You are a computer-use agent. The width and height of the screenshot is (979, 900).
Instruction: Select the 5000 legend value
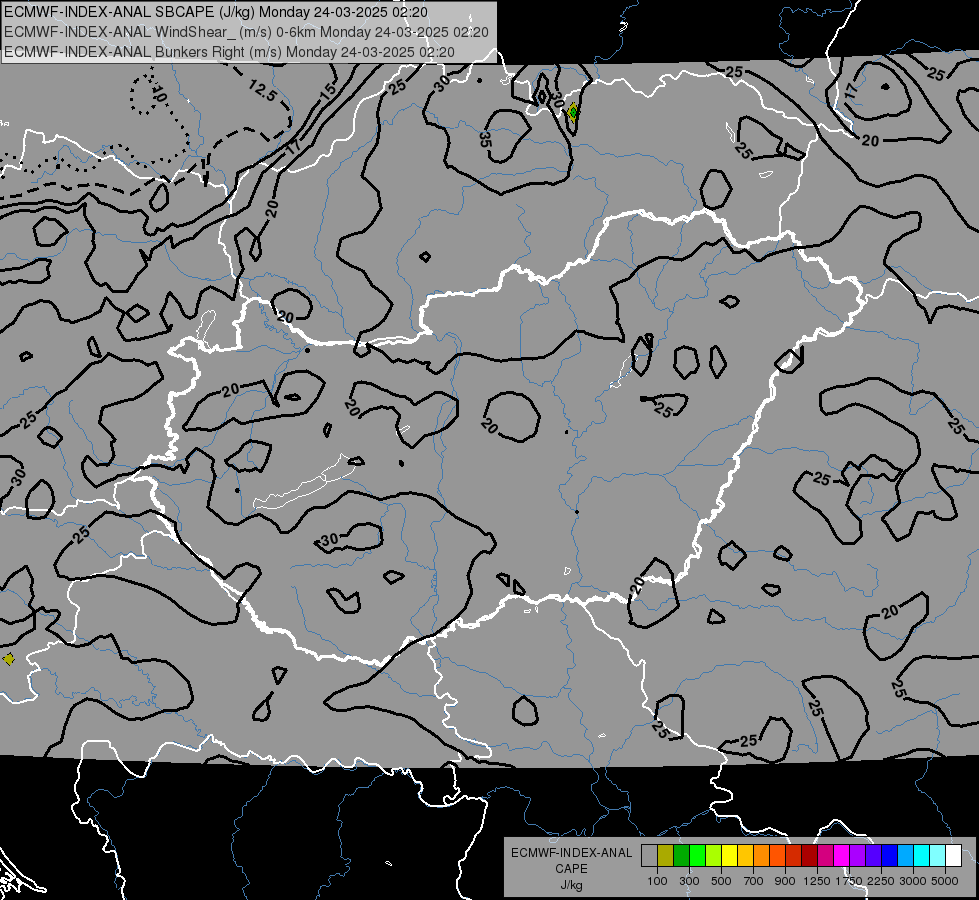(x=945, y=881)
